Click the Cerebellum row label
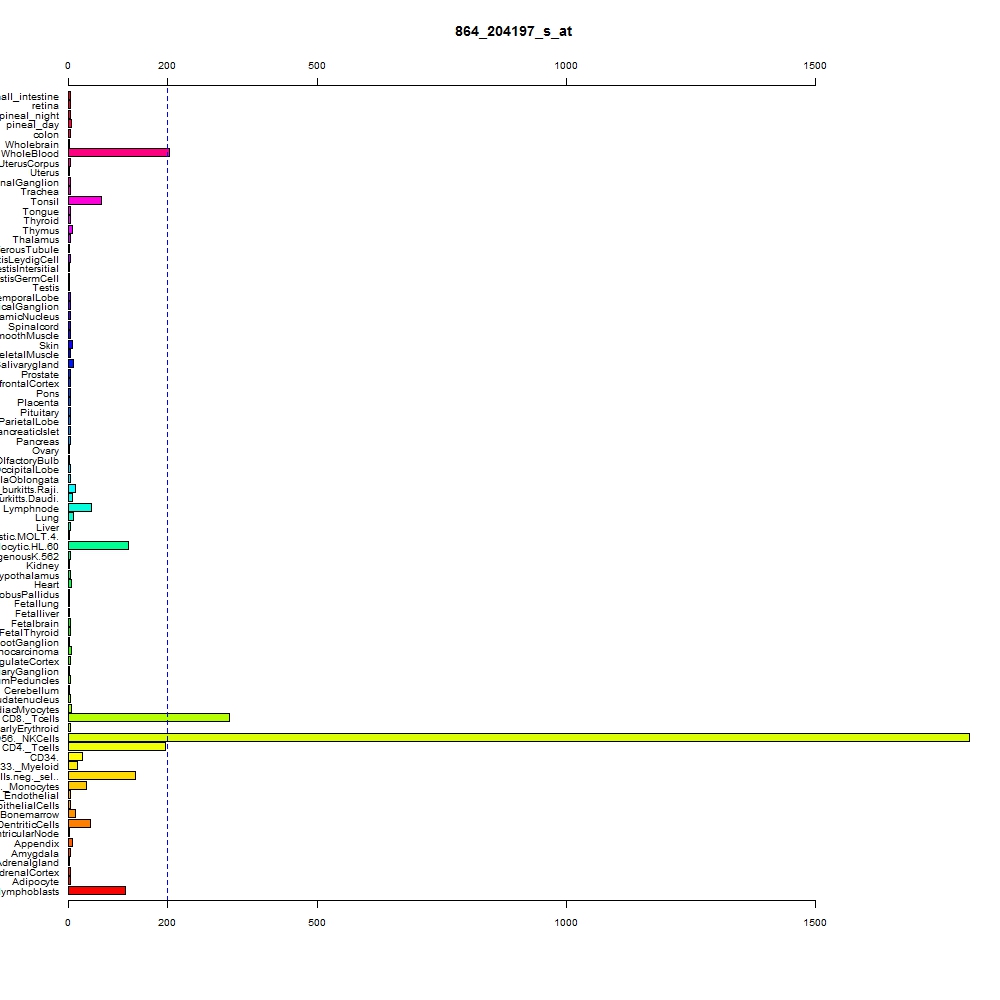 coord(31,691)
